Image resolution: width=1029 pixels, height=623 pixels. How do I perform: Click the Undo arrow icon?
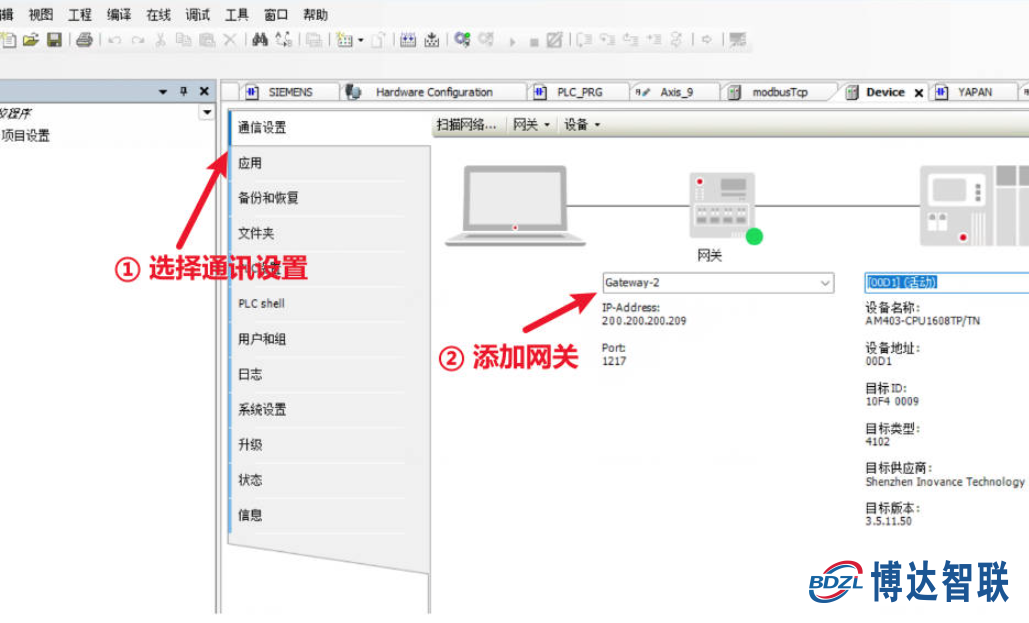pos(115,41)
